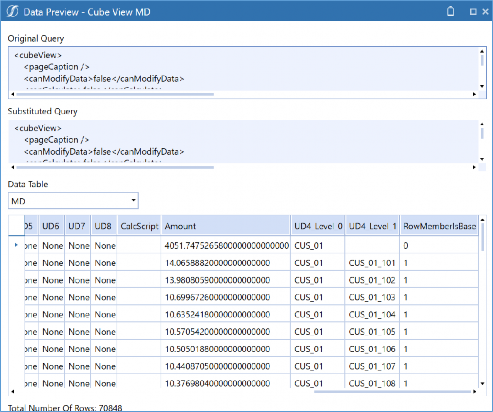Select the amount cell starting with 4051.74

point(226,246)
